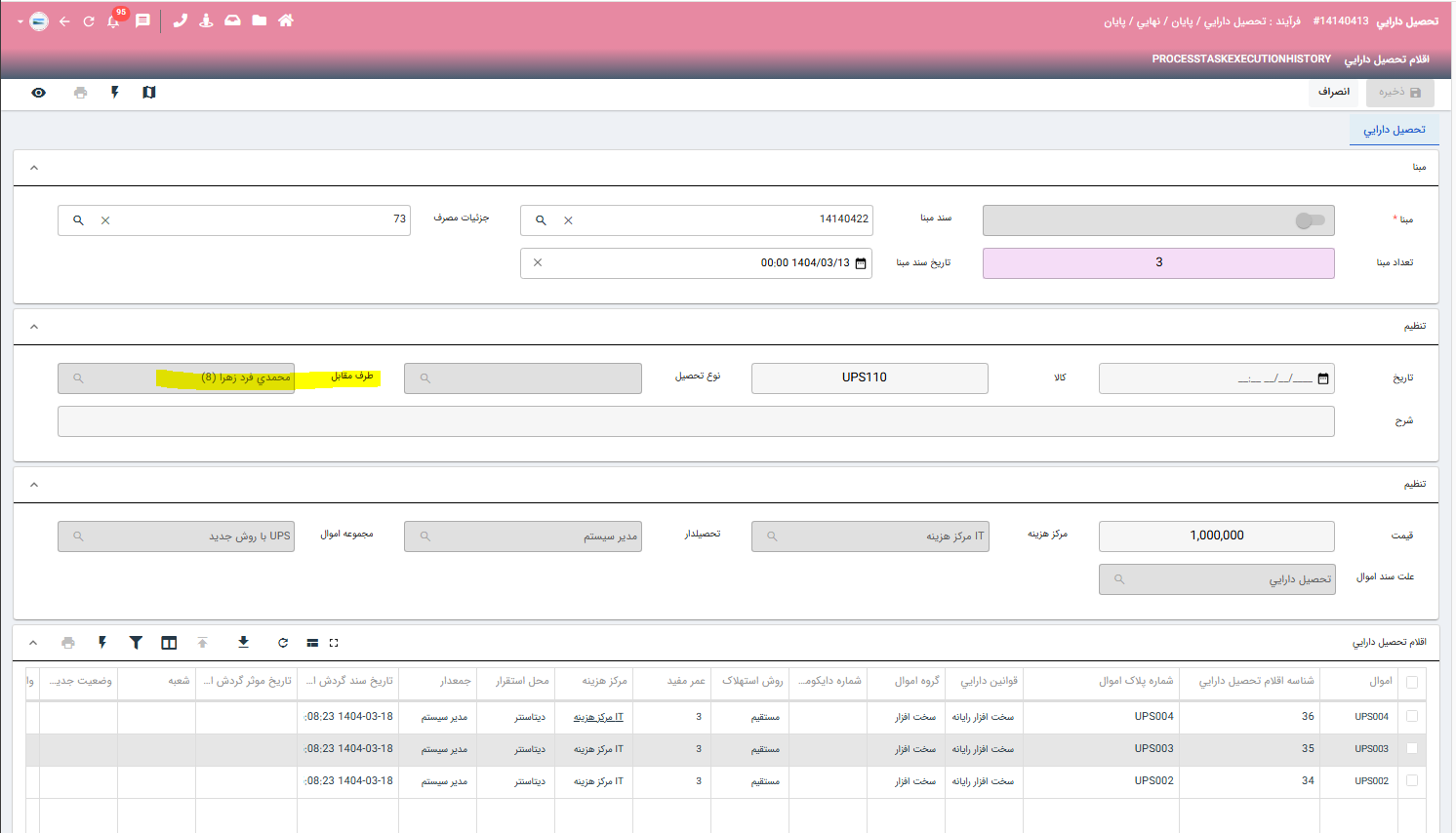Select the تحصیل دارایی tab
The height and width of the screenshot is (833, 1456).
(x=1394, y=130)
